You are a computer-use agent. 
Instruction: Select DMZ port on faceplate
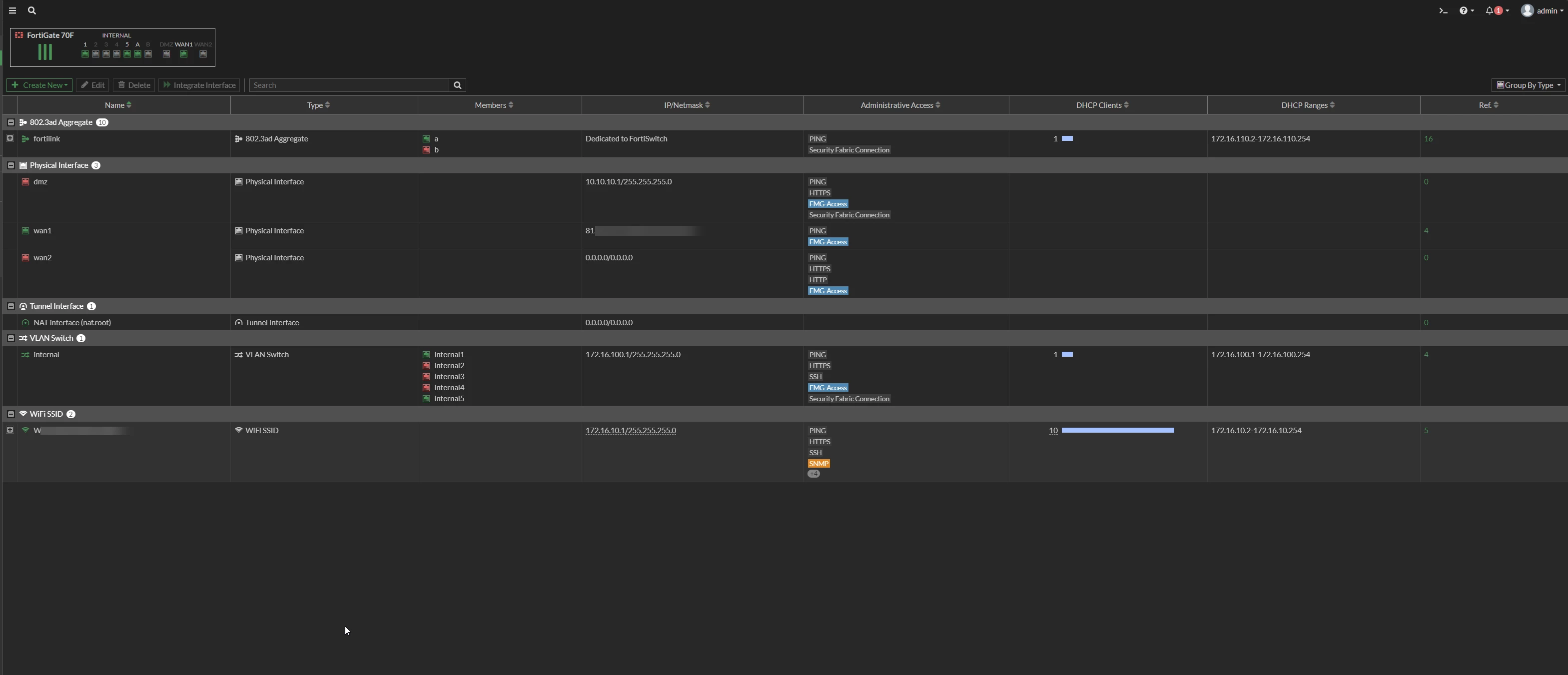(x=166, y=54)
